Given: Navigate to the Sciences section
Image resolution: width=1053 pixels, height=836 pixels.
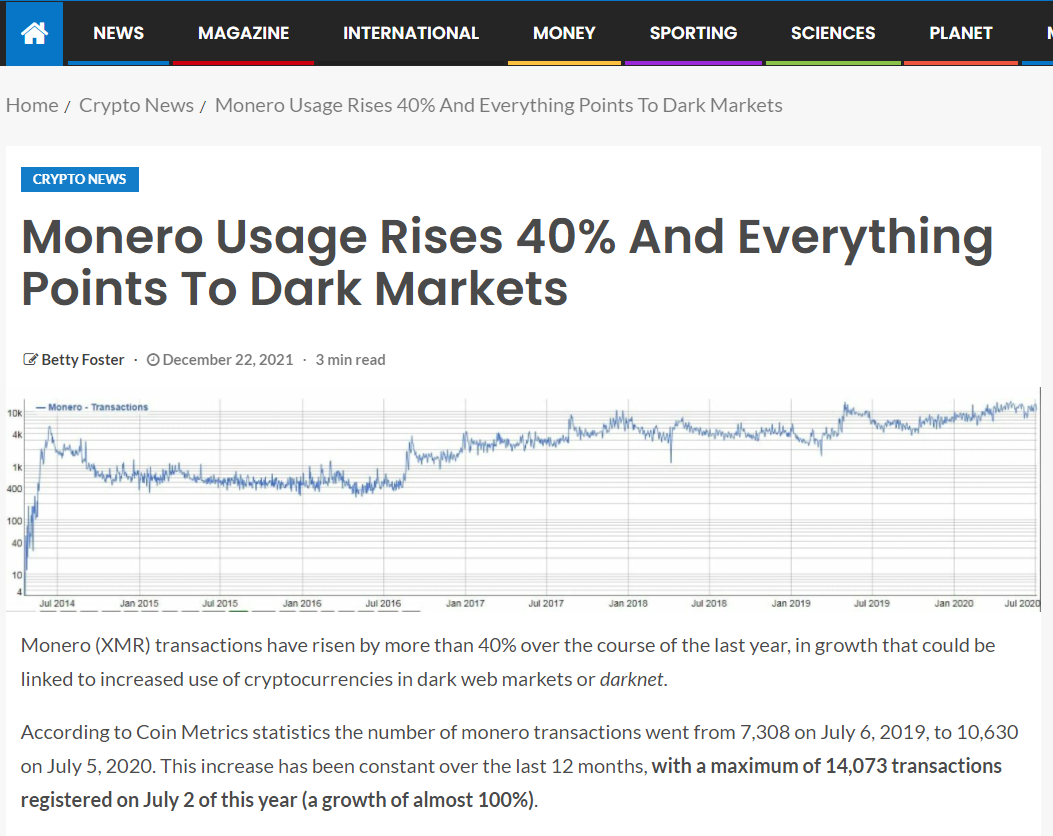Looking at the screenshot, I should [x=832, y=33].
